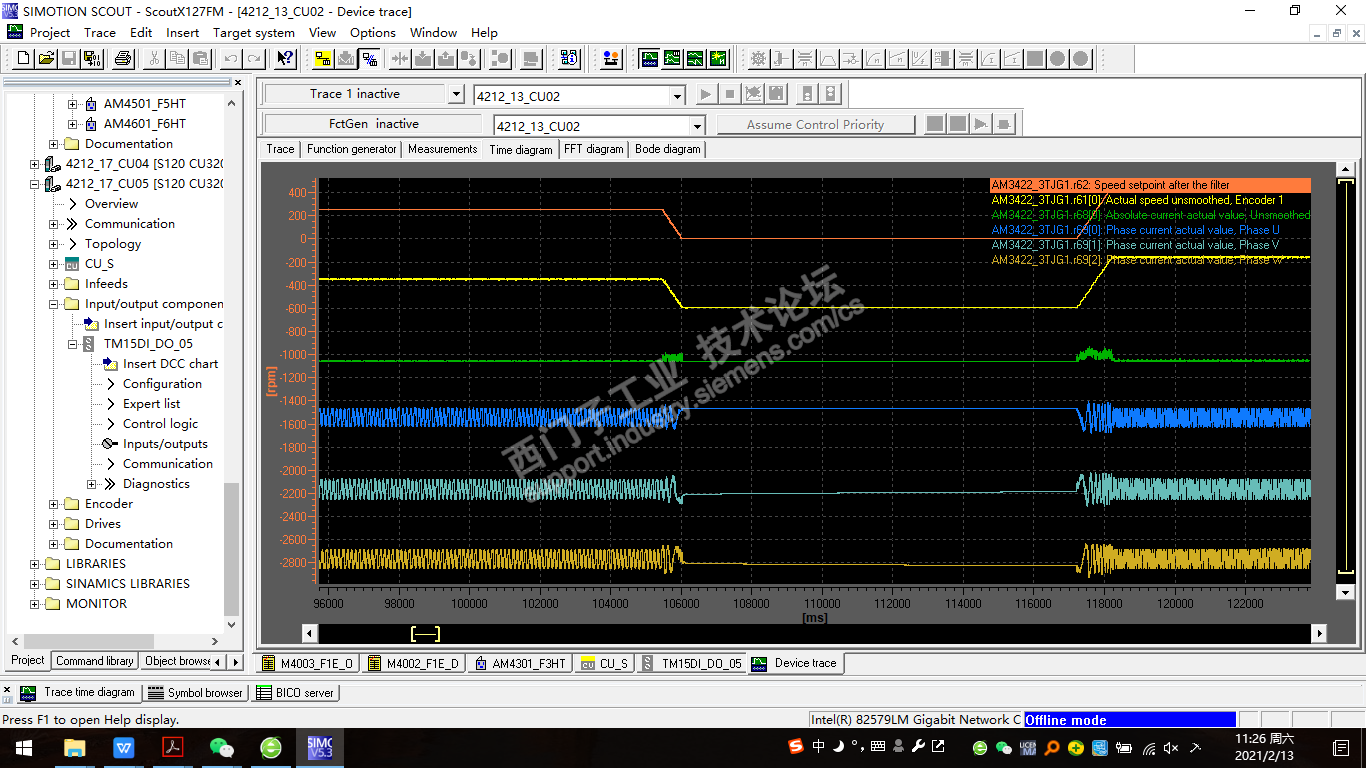Image resolution: width=1366 pixels, height=768 pixels.
Task: Expand the AM4601_F6HT tree node
Action: coord(72,124)
